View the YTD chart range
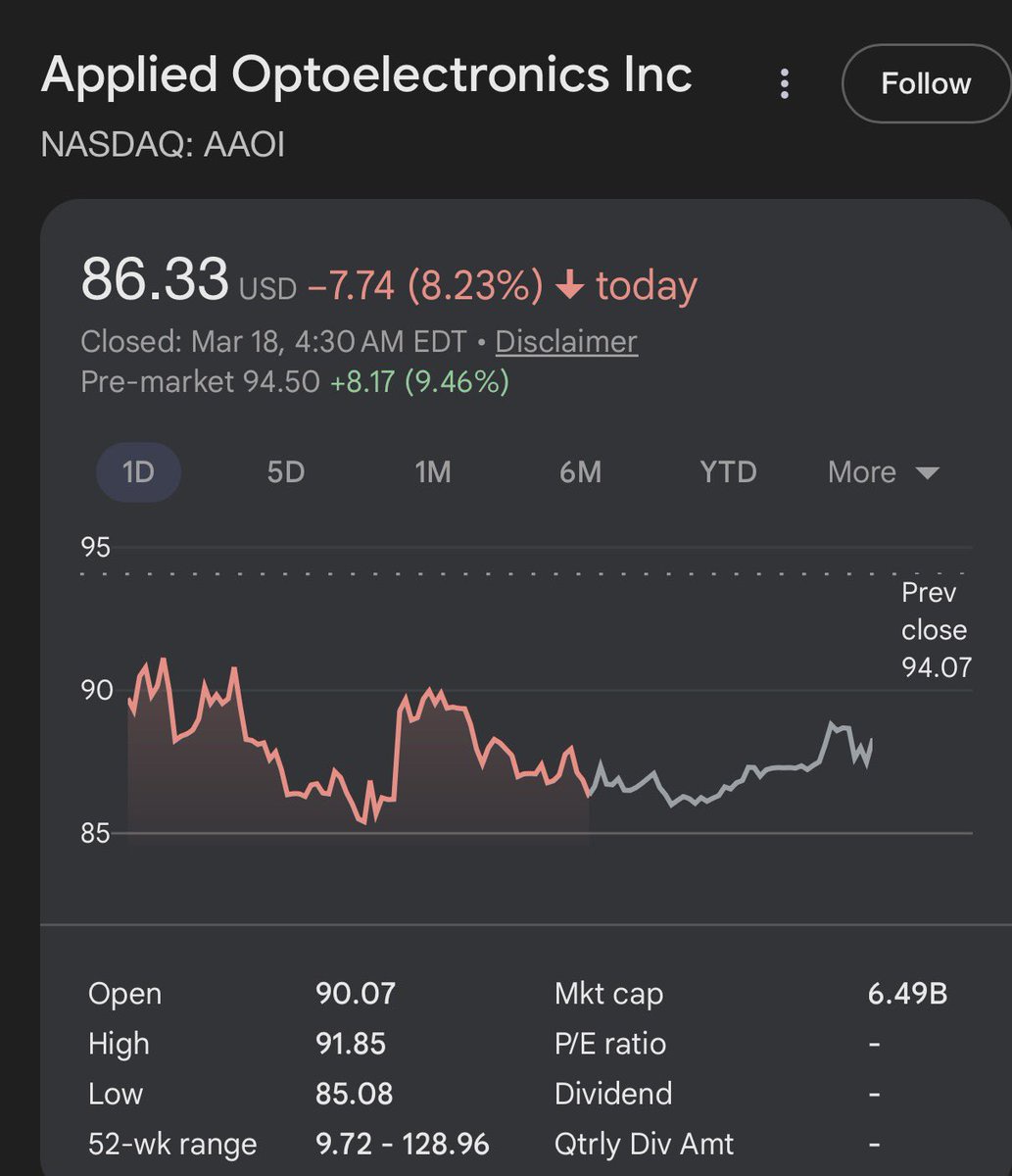Screen dimensions: 1012x1176 coord(728,472)
